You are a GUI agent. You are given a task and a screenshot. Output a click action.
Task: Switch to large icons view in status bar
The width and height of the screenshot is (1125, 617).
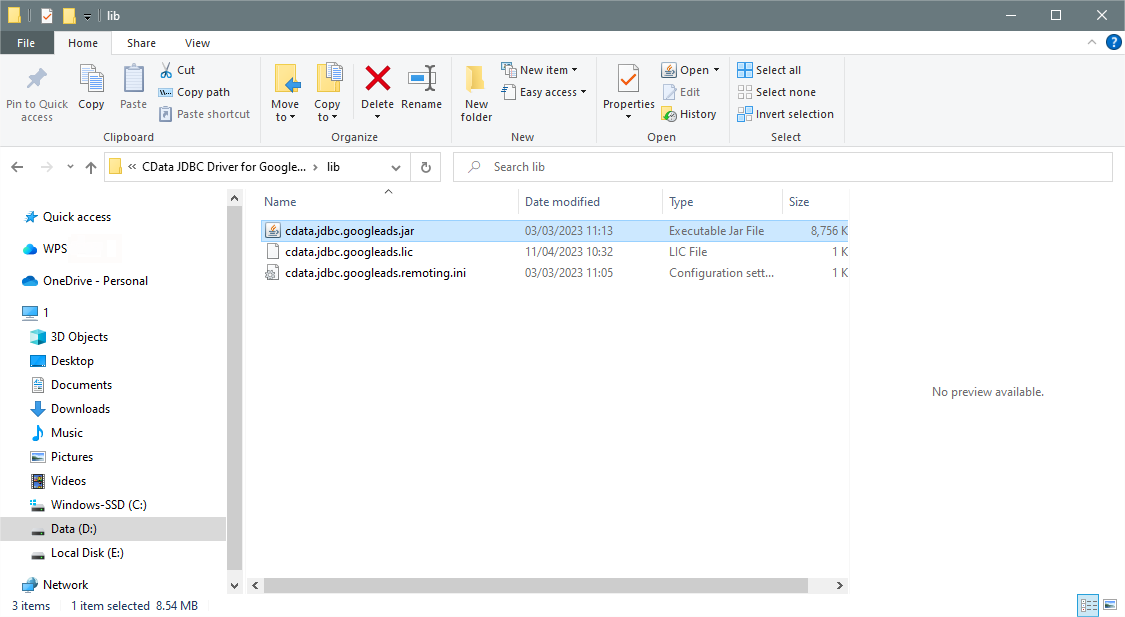1110,605
